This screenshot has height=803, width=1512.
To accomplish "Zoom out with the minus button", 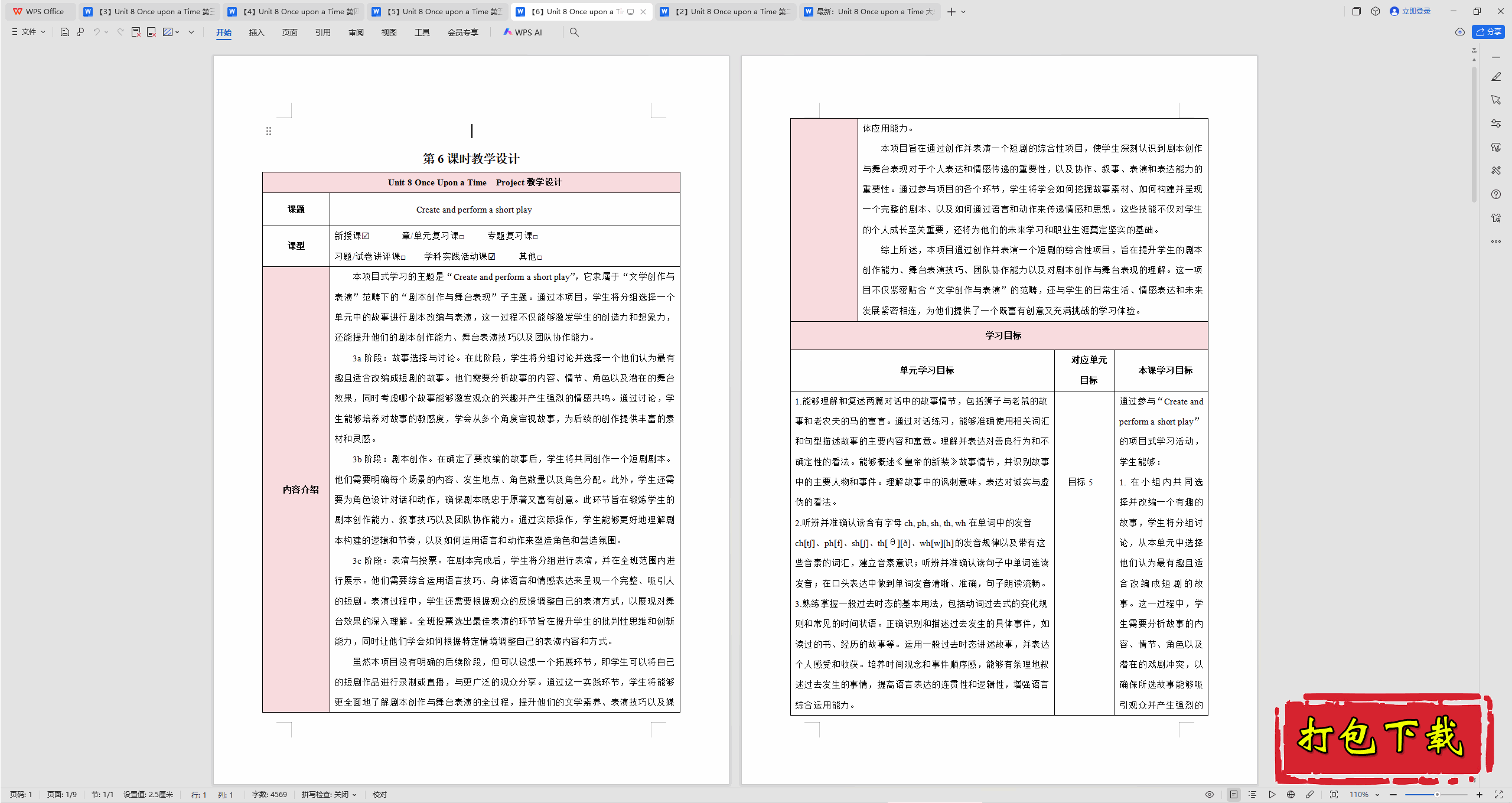I will click(1393, 795).
